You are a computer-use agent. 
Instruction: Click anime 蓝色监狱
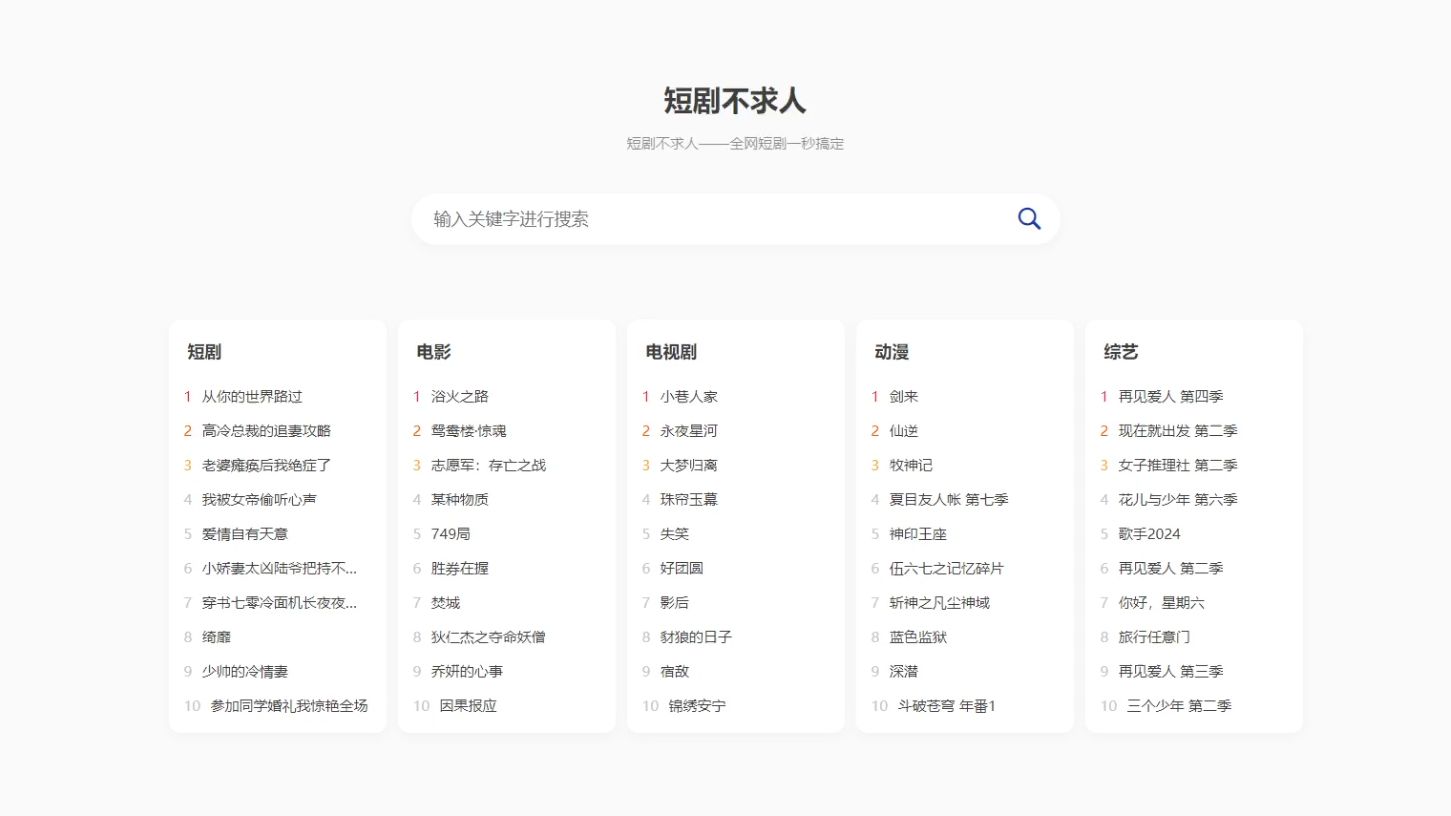[x=918, y=637]
